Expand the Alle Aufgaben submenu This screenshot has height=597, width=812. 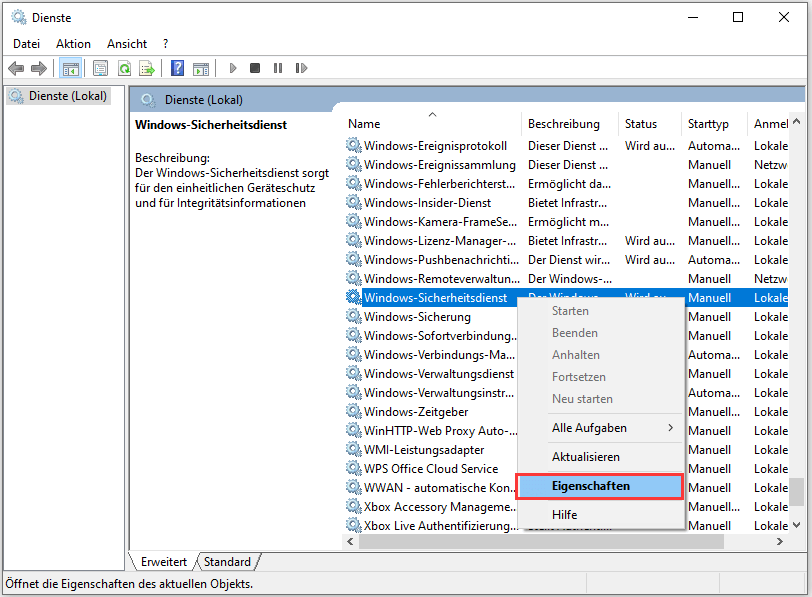tap(598, 427)
